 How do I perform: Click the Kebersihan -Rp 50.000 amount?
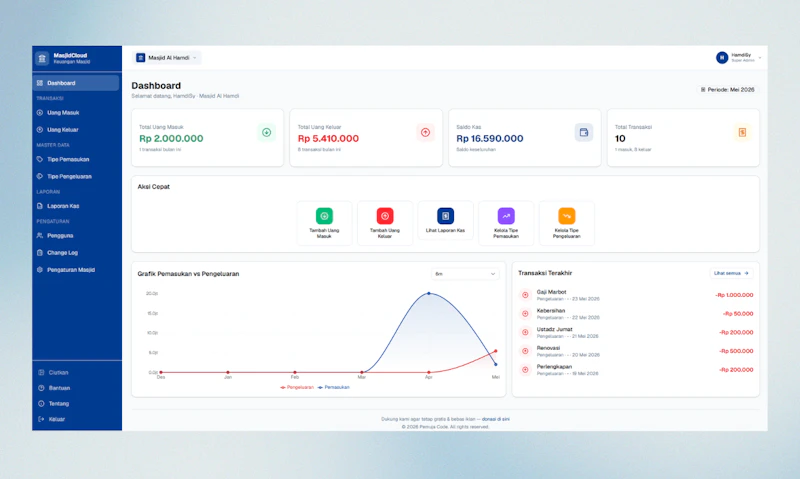pos(738,314)
